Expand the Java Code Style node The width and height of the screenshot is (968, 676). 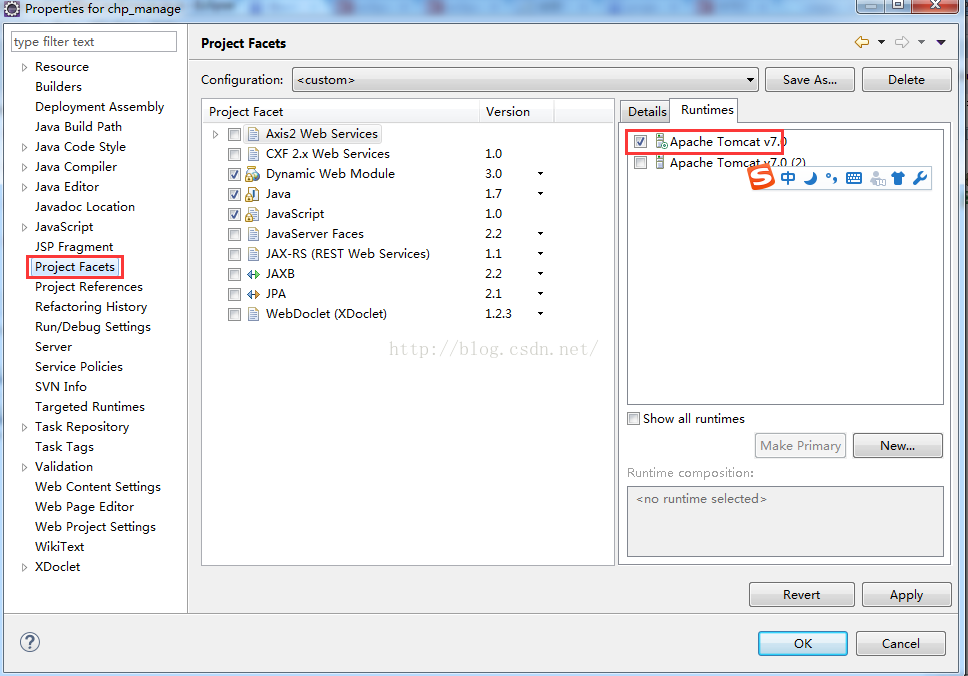pos(24,148)
